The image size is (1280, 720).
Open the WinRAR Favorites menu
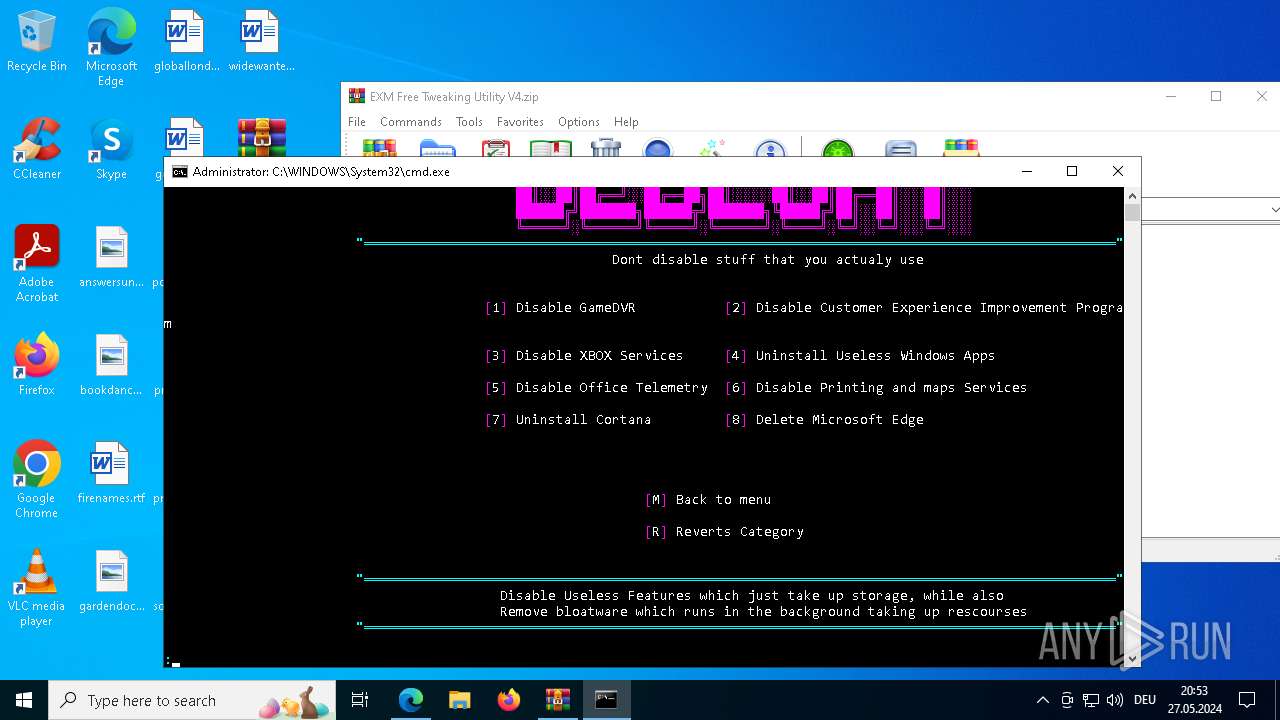tap(520, 122)
